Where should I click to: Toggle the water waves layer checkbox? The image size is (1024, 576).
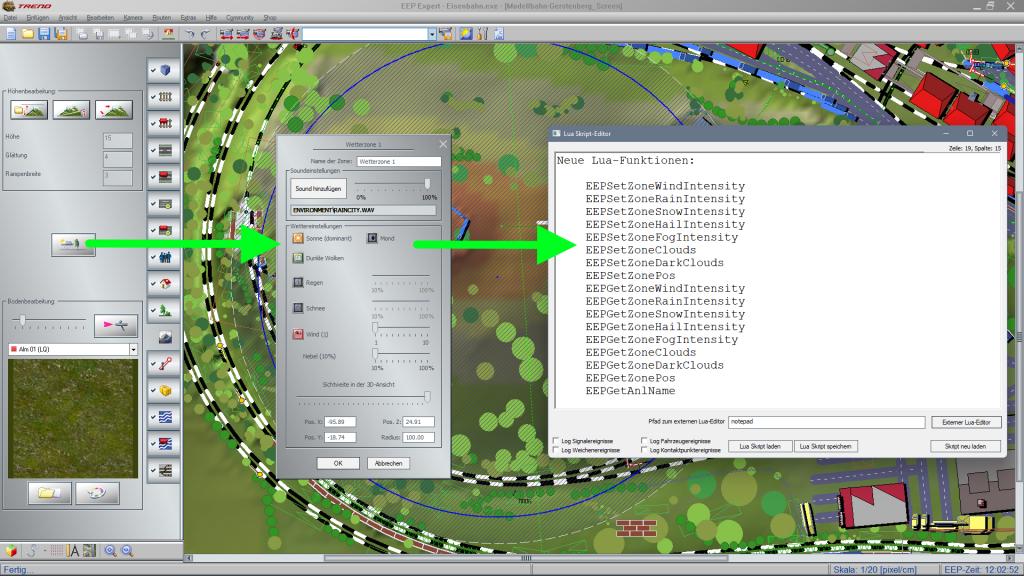pos(164,417)
